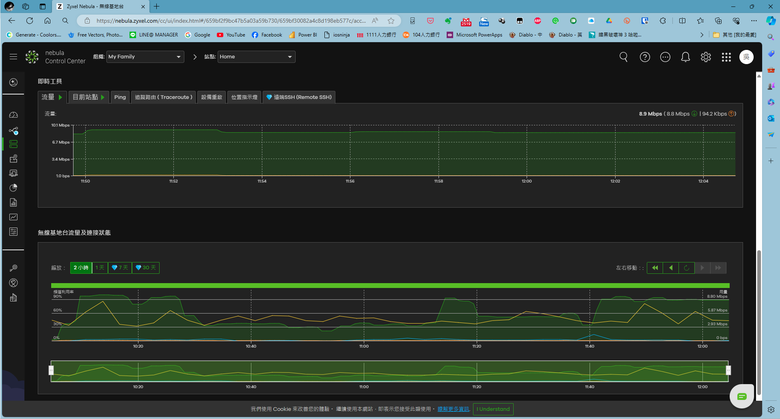Open the Remote SSH tab
Screen dimensions: 780x419
tap(299, 97)
